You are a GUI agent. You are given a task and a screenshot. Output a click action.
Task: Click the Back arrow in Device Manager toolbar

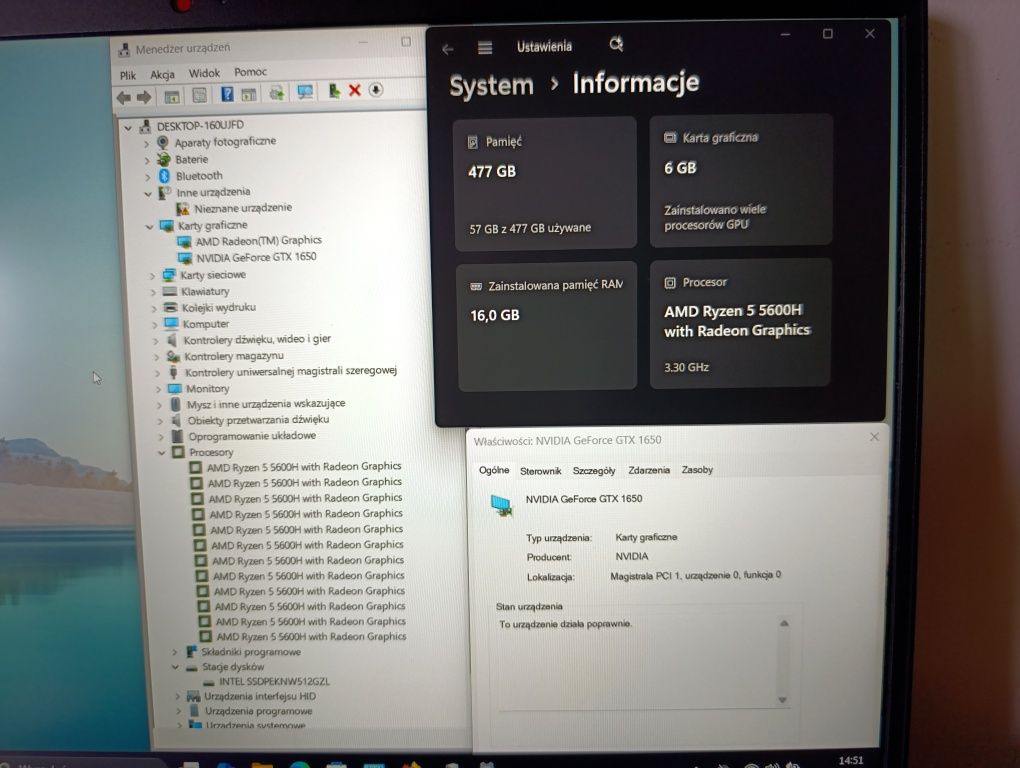click(x=124, y=98)
